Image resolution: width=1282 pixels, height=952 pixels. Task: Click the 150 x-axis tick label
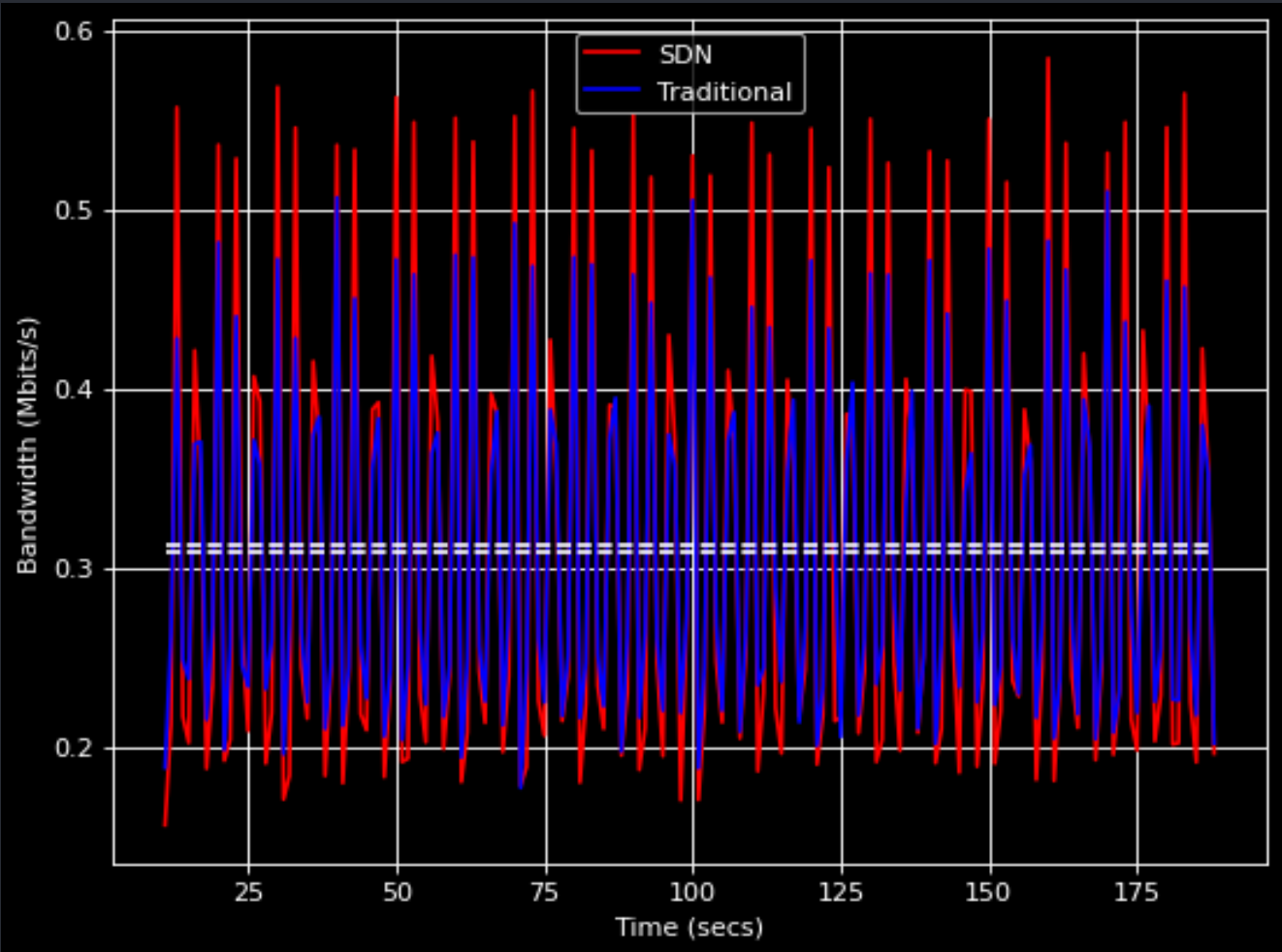tap(988, 892)
